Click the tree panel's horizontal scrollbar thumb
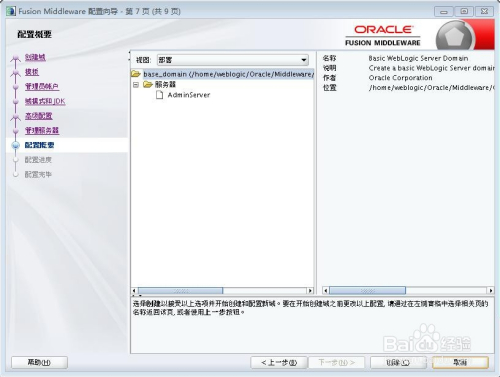Screen dimensions: 500x377 [180, 291]
